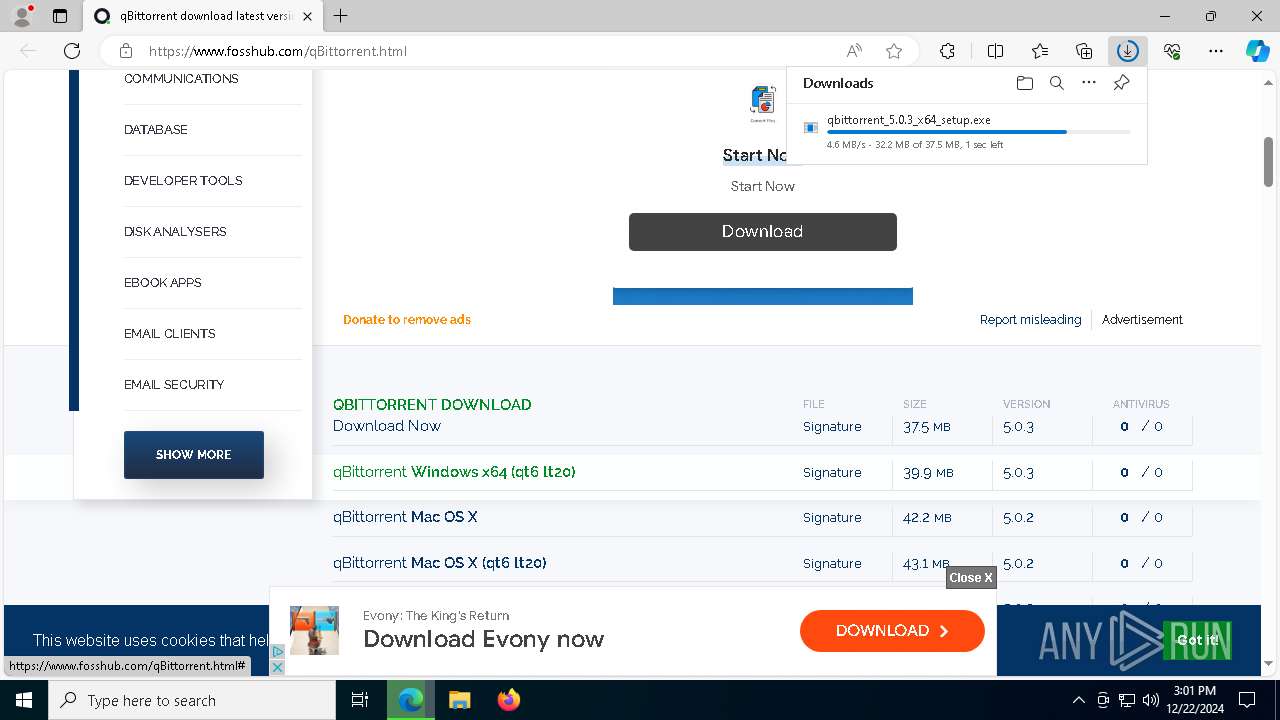Click the browser profile icon
Screen dimensions: 1280x720
pyautogui.click(x=22, y=16)
